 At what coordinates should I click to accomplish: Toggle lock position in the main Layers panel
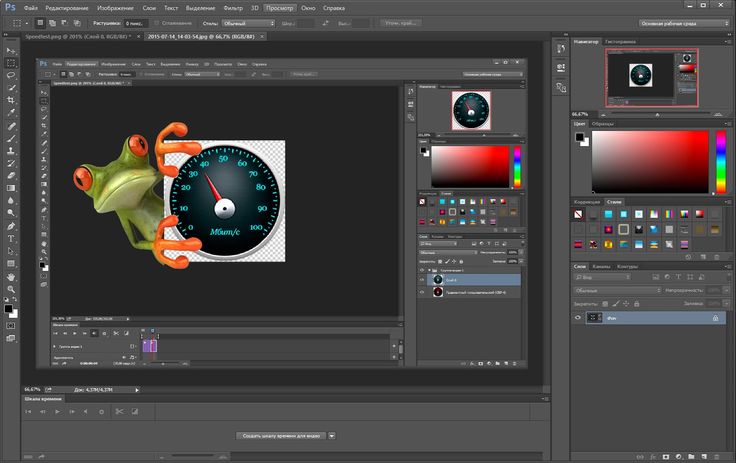(x=626, y=304)
